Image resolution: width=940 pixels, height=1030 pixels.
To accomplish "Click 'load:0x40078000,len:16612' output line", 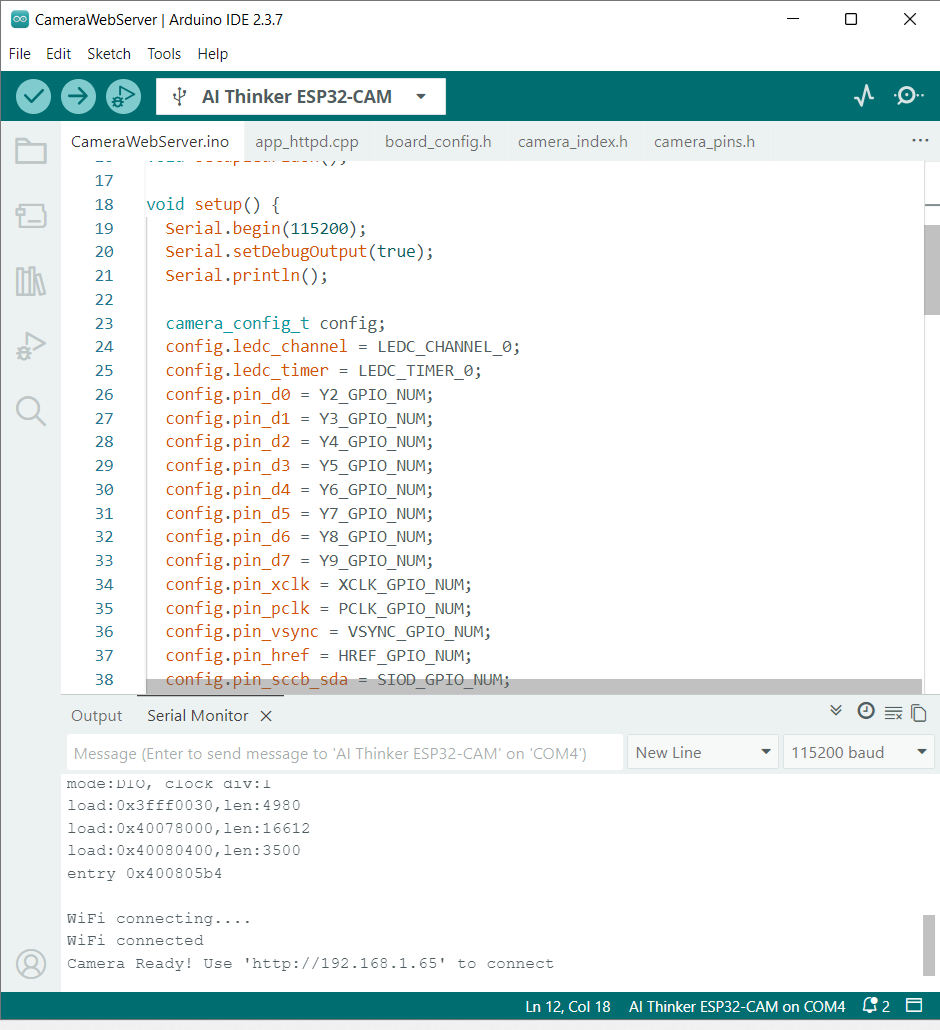I will [x=189, y=828].
